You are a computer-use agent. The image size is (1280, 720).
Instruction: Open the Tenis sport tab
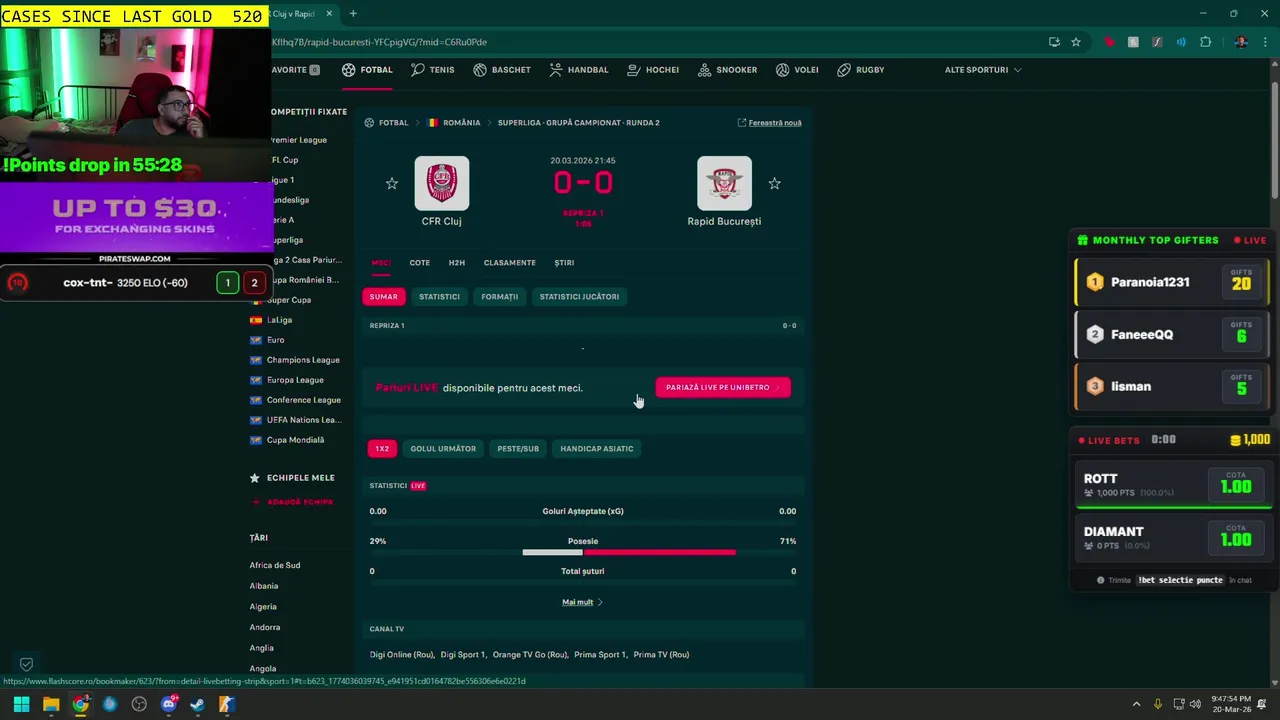click(x=432, y=70)
